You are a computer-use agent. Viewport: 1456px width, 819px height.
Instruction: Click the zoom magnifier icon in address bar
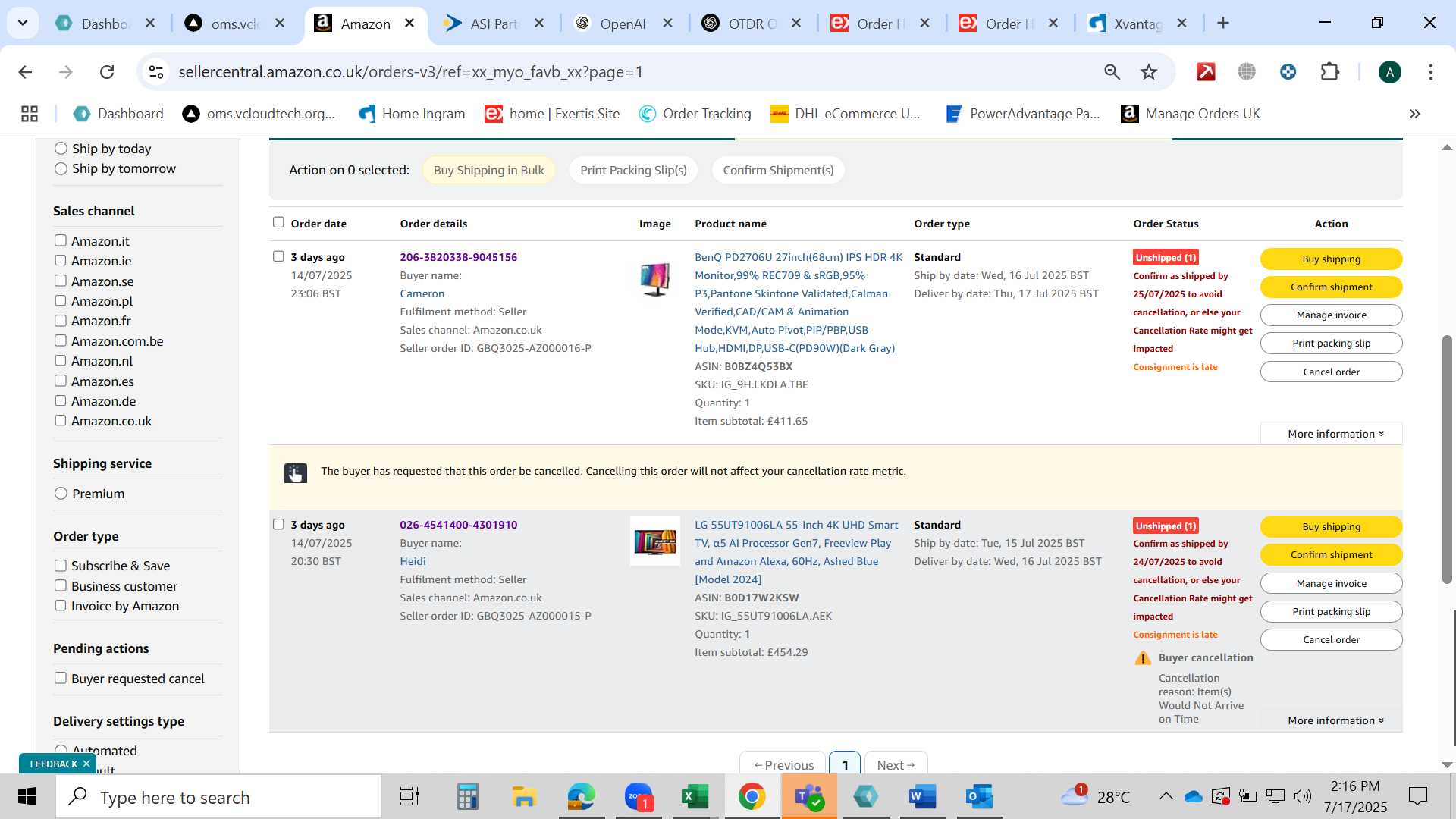[1112, 72]
